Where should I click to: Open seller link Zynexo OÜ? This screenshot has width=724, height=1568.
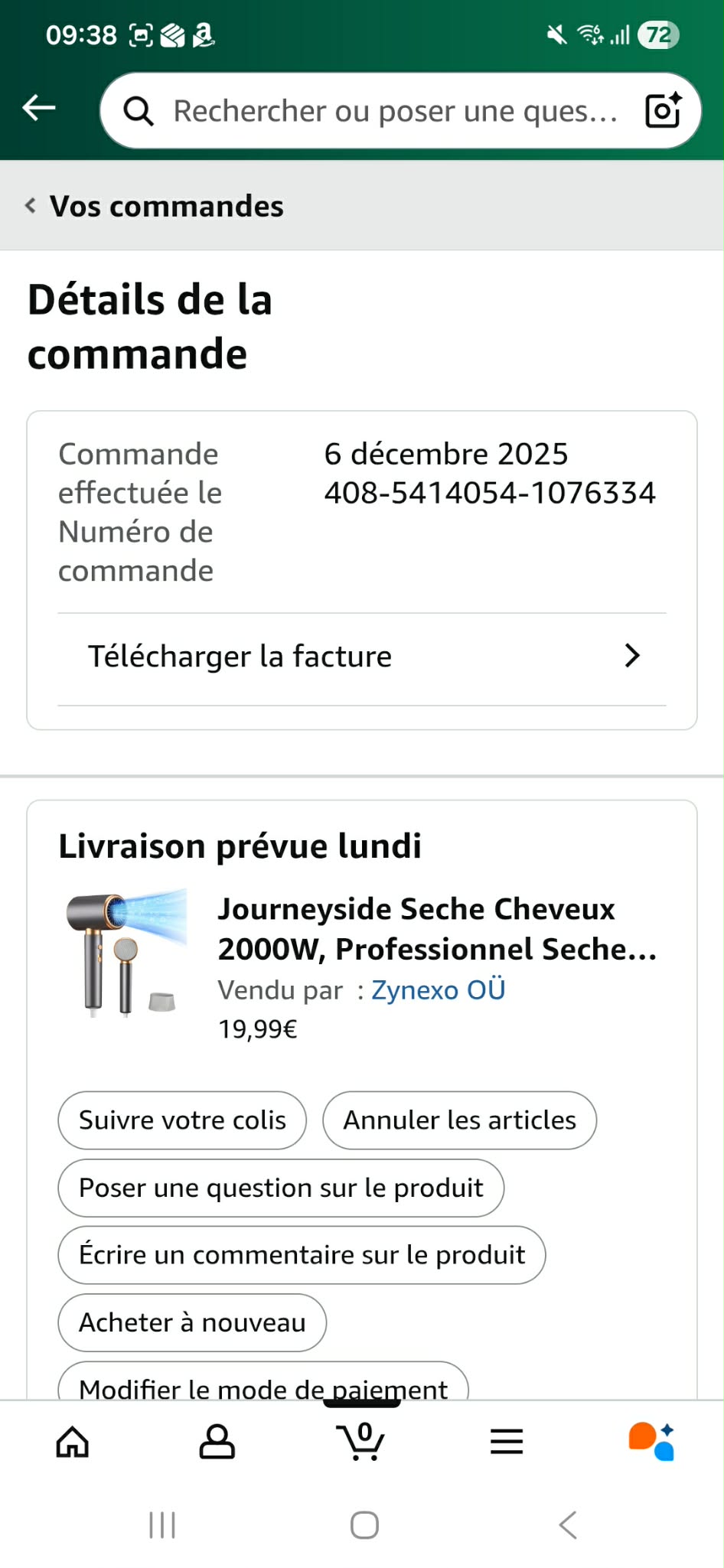[x=438, y=990]
